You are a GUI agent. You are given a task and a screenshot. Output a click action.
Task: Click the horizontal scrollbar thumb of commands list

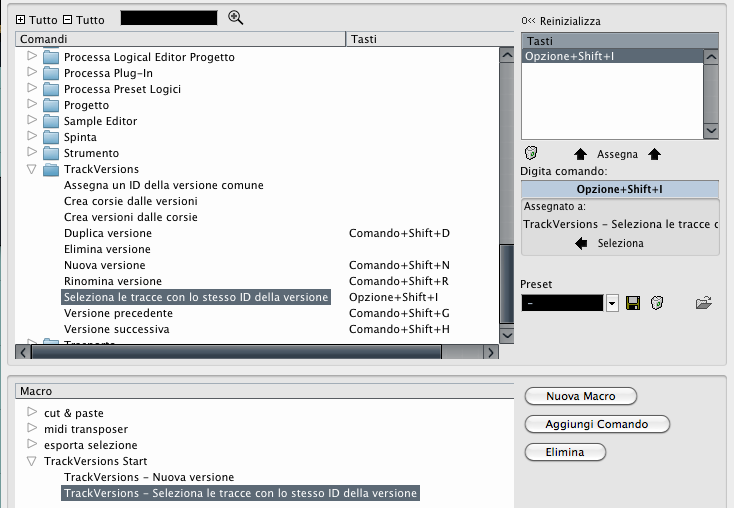tap(236, 352)
